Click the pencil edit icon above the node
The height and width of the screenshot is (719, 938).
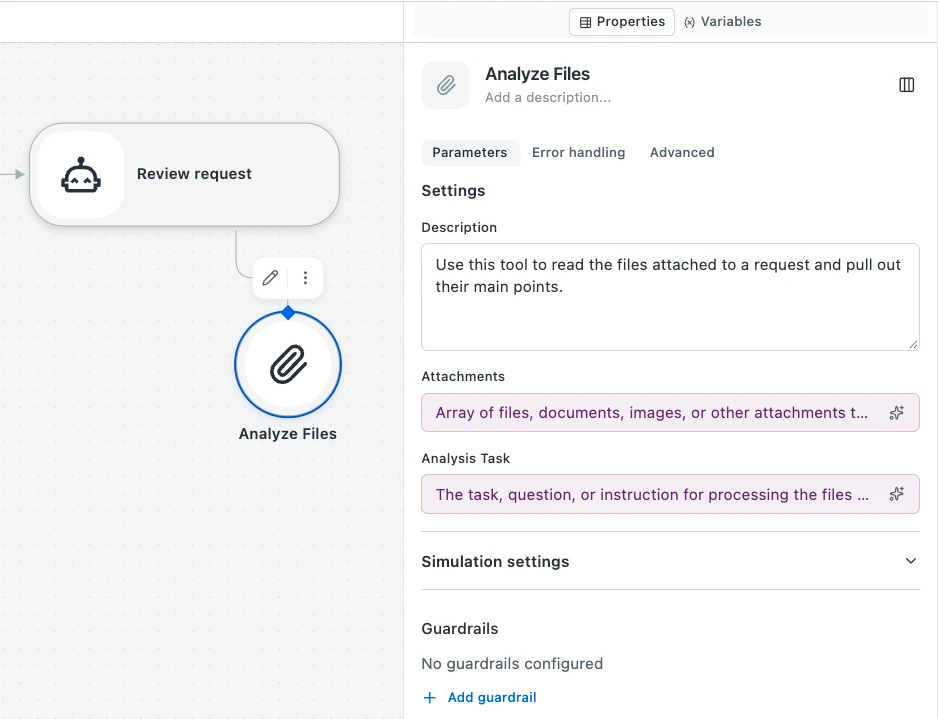point(270,278)
